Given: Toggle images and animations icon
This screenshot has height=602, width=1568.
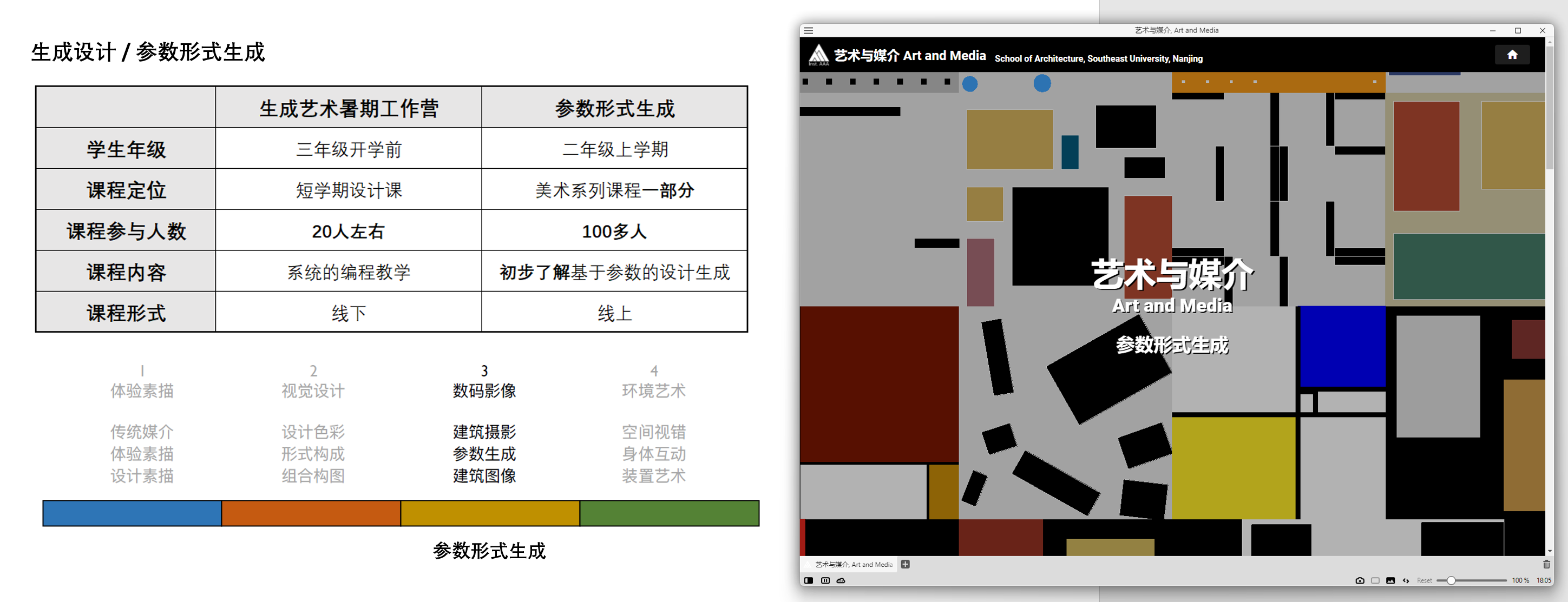Looking at the screenshot, I should point(1390,581).
